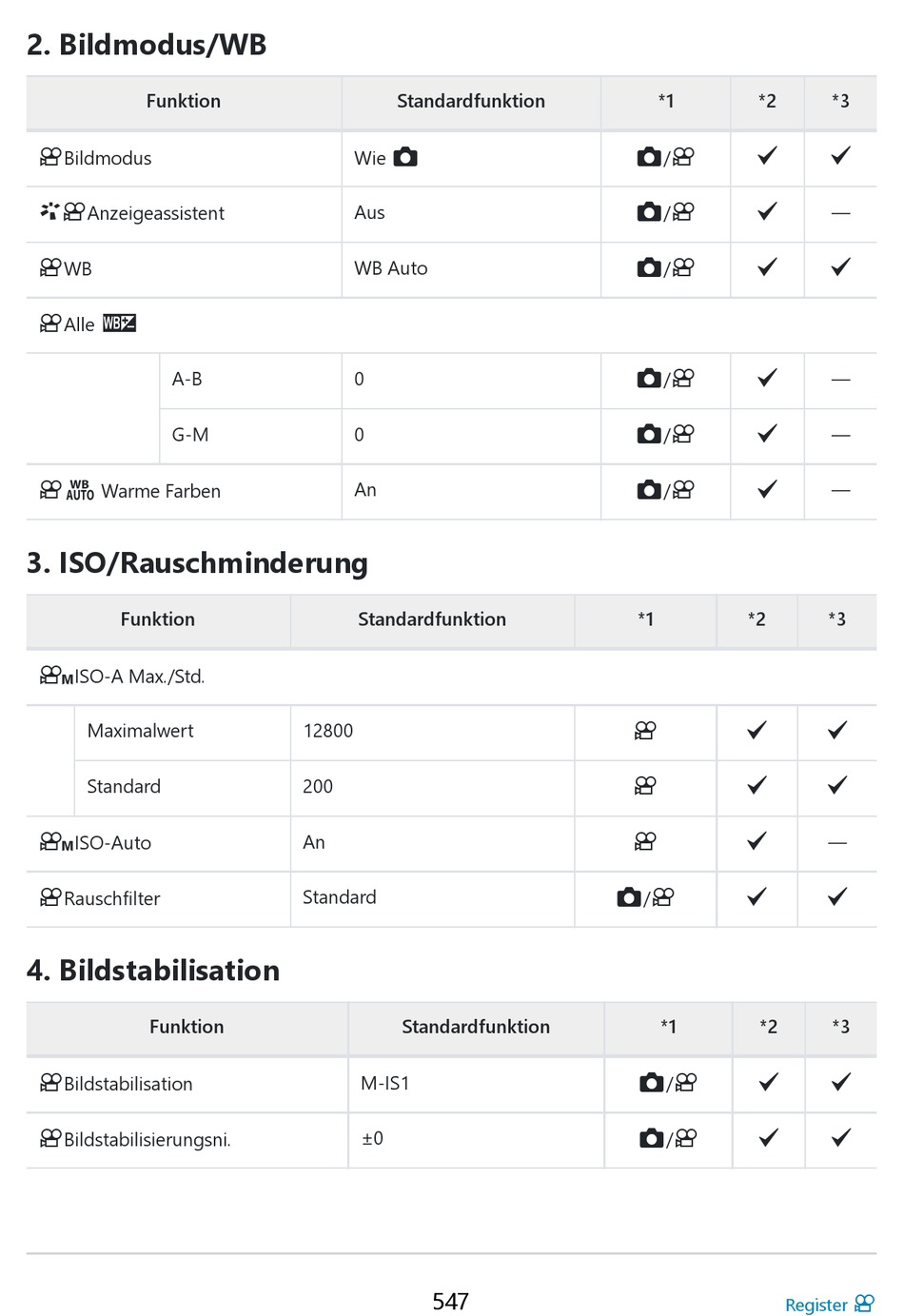The width and height of the screenshot is (904, 1316).
Task: Click the *2 checkmark in Bildmodus row
Action: click(x=767, y=156)
